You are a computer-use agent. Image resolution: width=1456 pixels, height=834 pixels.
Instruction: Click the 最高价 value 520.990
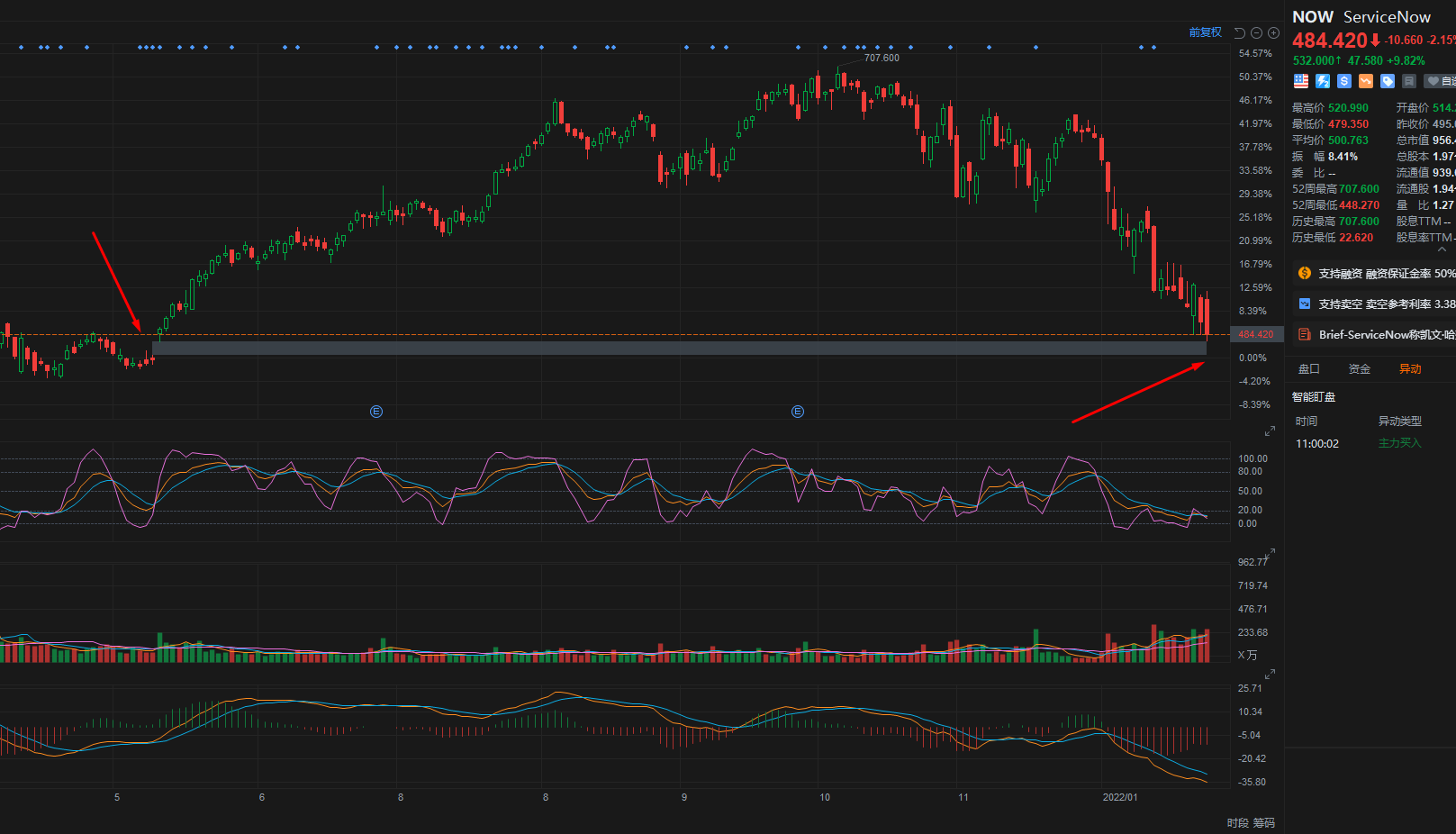[x=1348, y=108]
